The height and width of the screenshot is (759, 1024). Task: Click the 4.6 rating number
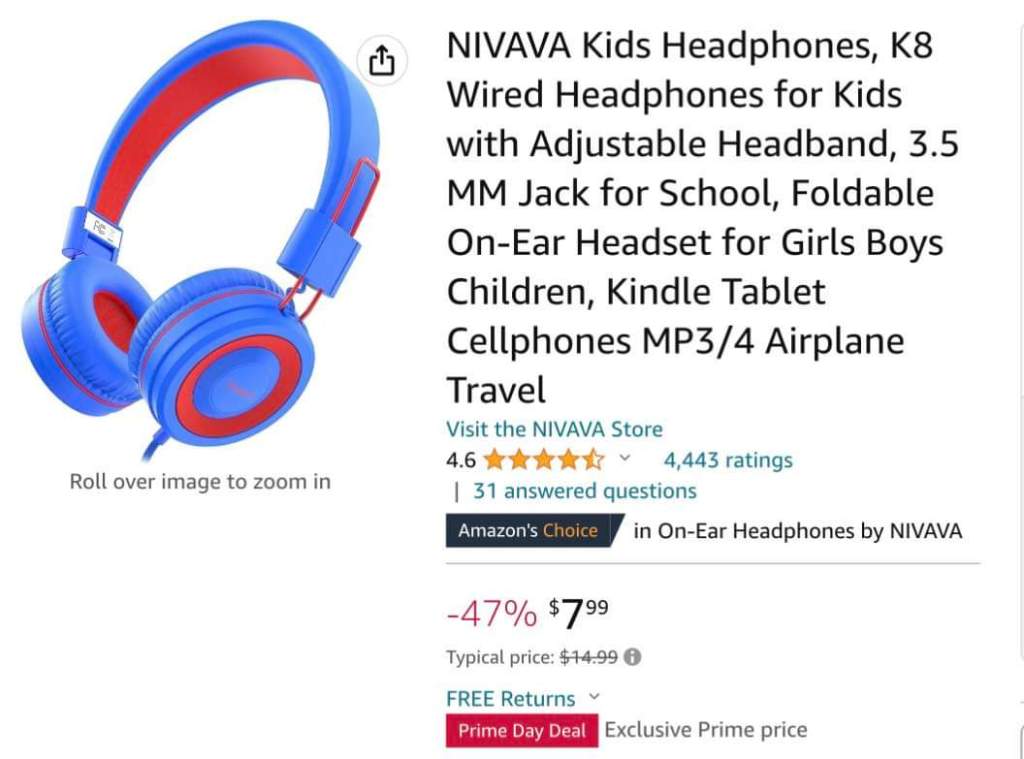[x=461, y=460]
